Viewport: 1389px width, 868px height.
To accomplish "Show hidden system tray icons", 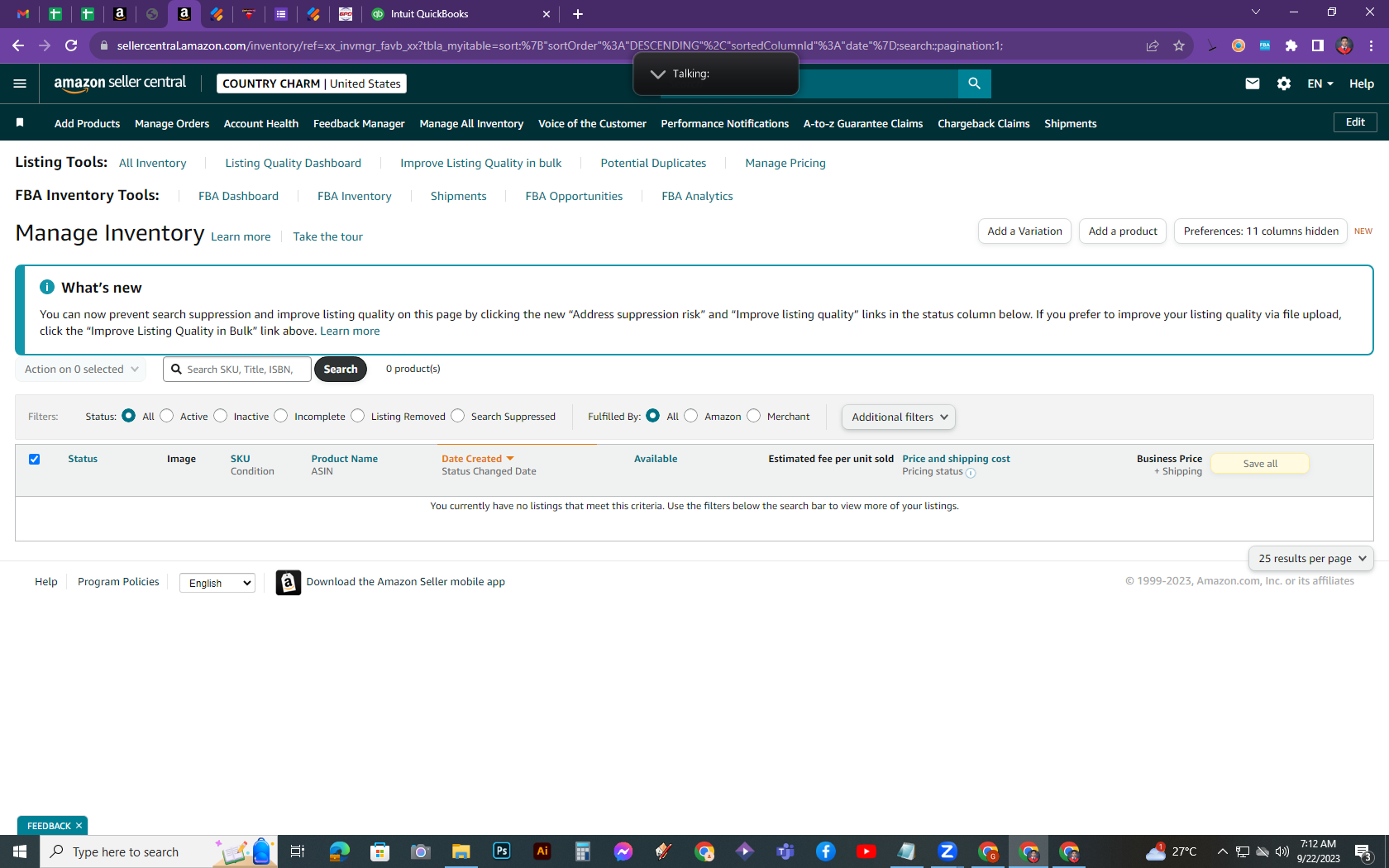I will 1222,851.
